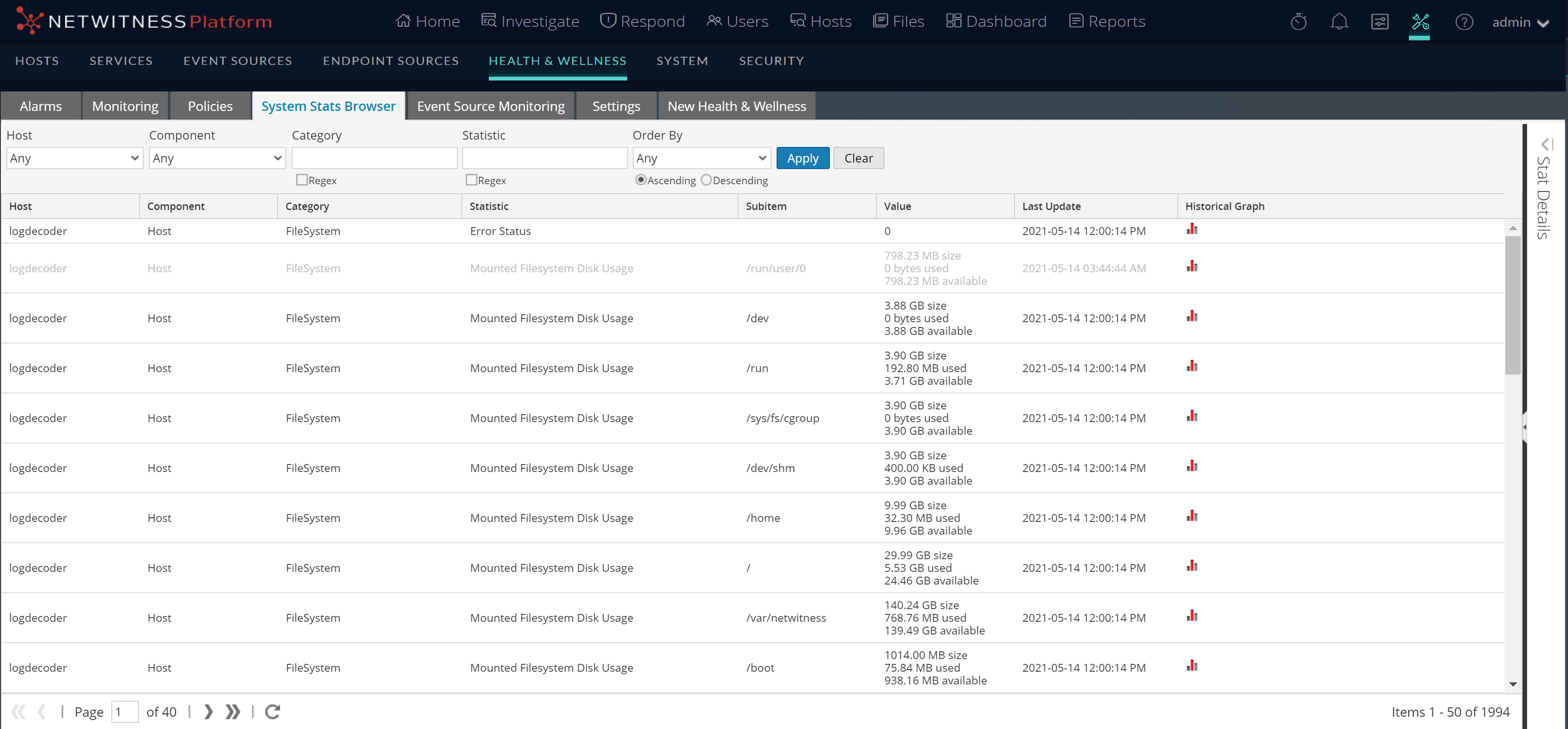1568x729 pixels.
Task: Switch to the Alarms tab
Action: tap(41, 106)
